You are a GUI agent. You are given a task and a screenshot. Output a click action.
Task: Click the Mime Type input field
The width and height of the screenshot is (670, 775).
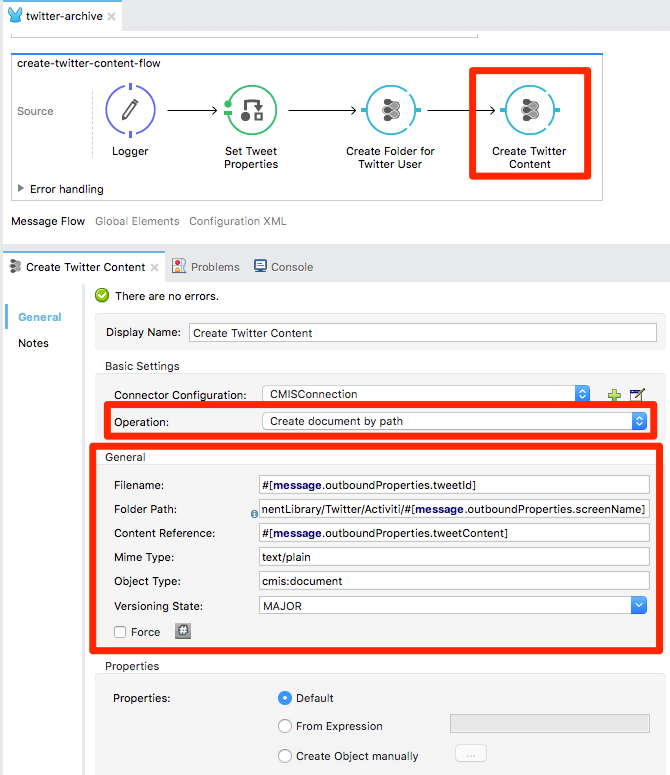454,557
